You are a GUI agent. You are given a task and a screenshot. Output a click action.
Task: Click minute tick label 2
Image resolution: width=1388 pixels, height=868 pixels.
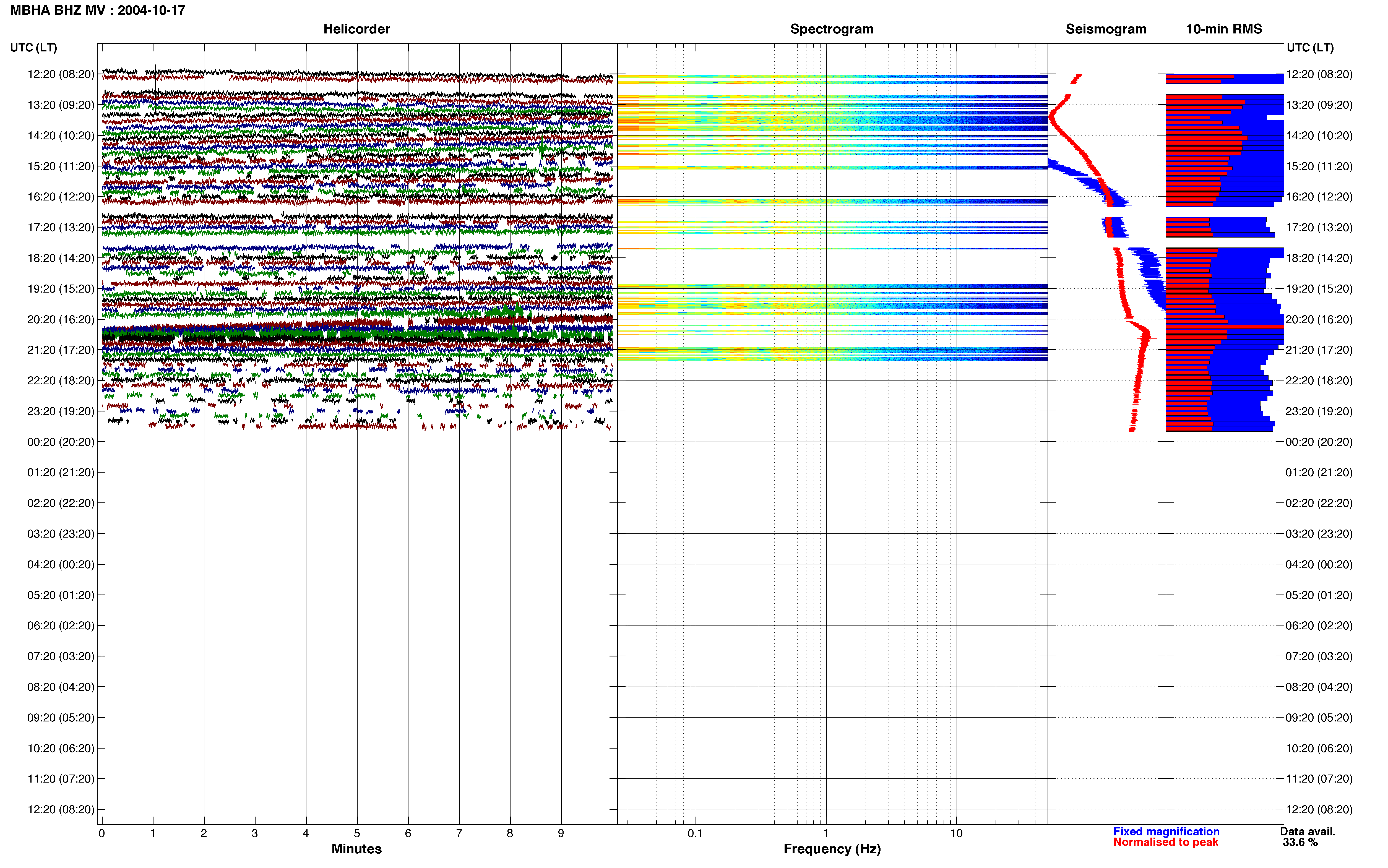[x=204, y=833]
